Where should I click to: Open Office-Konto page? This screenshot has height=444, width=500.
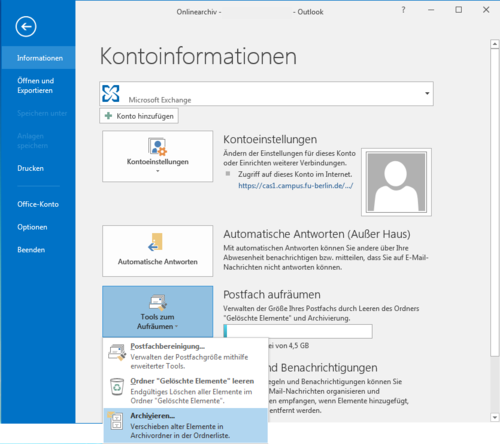point(38,204)
